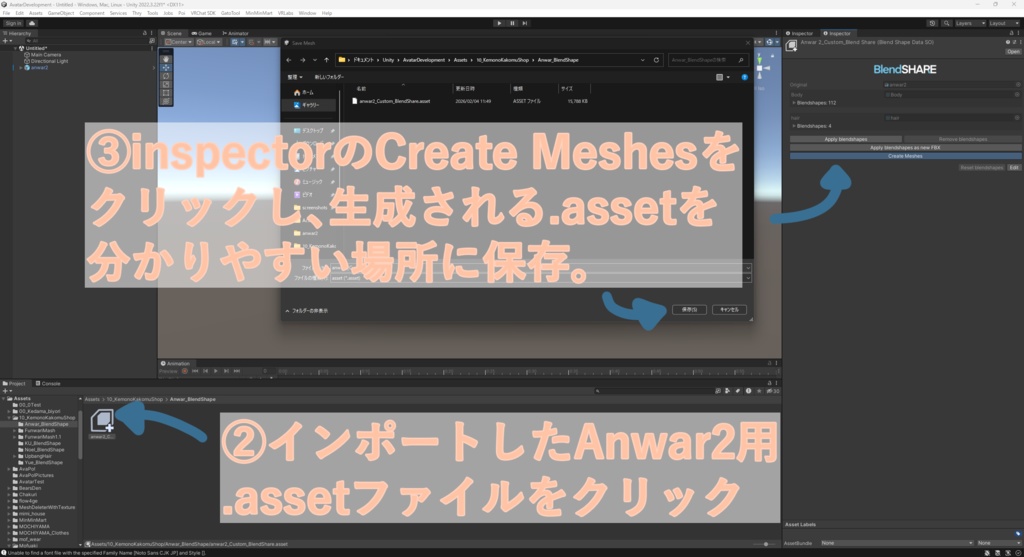
Task: Open the File menu
Action: tap(7, 13)
